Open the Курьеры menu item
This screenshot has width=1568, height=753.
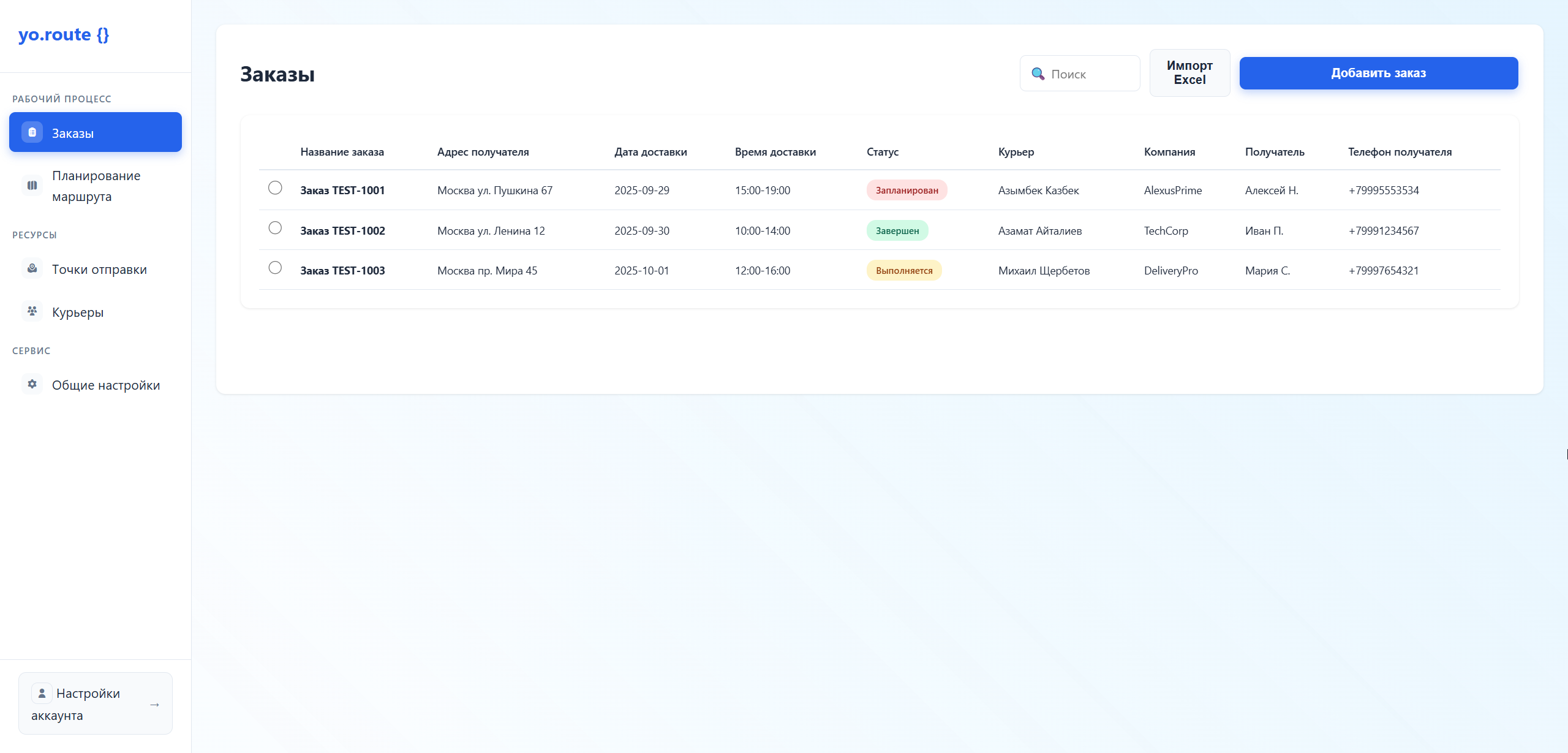coord(78,312)
